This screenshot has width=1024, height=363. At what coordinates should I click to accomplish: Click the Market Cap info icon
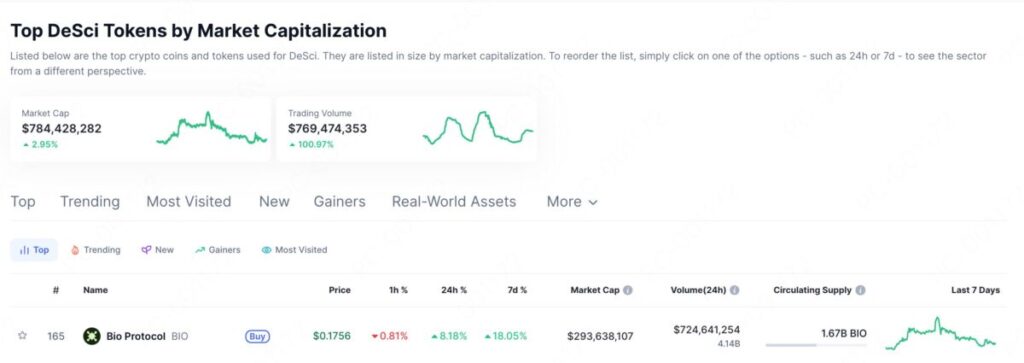tap(628, 291)
